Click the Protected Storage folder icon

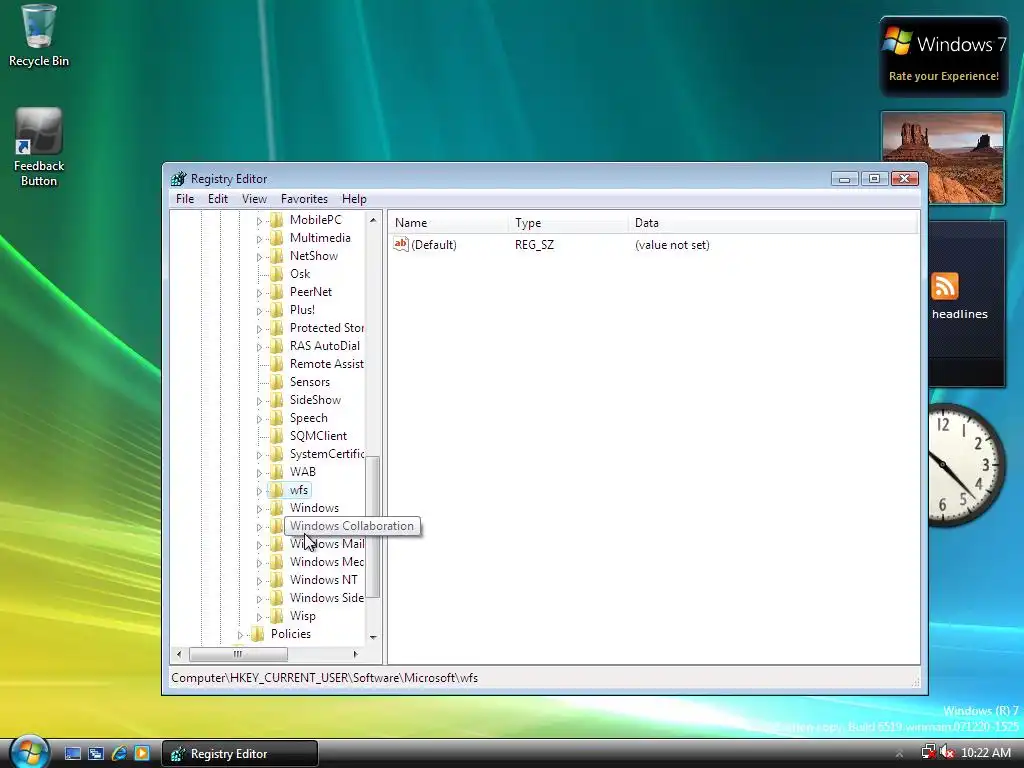277,327
